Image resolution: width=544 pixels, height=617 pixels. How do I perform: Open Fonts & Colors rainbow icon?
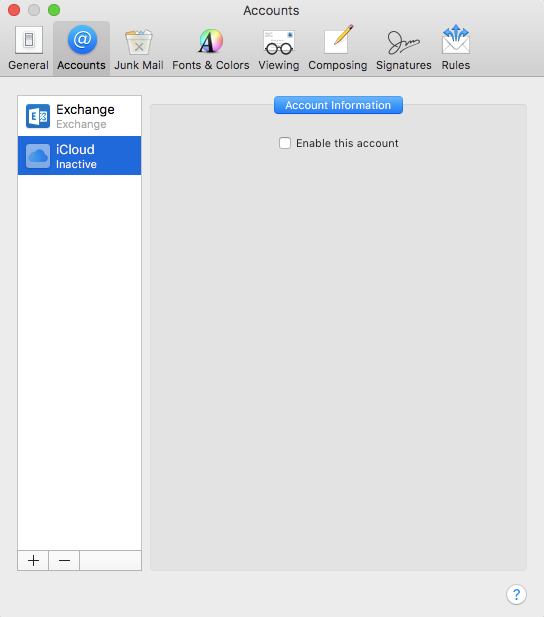tap(211, 41)
